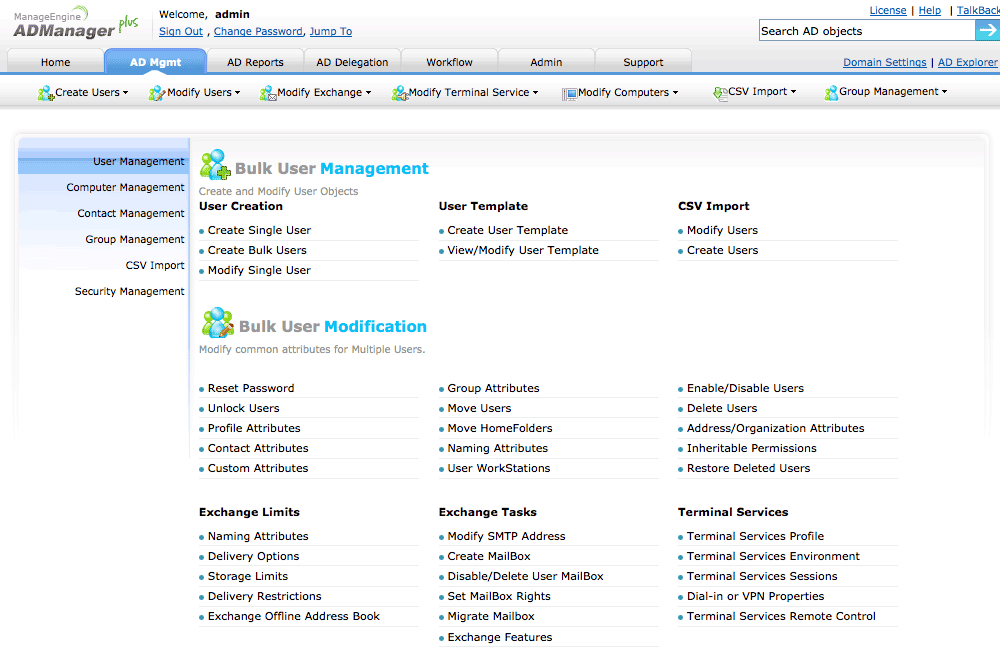Image resolution: width=1000 pixels, height=648 pixels.
Task: Expand the Group Management dropdown arrow
Action: point(944,92)
